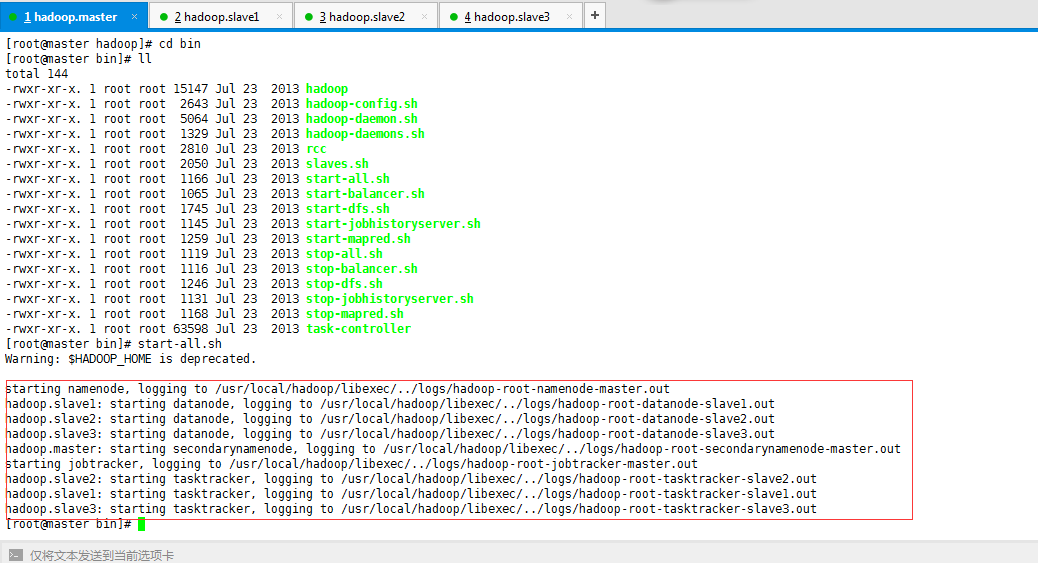Click the rcc file name
The width and height of the screenshot is (1038, 563).
click(x=316, y=149)
